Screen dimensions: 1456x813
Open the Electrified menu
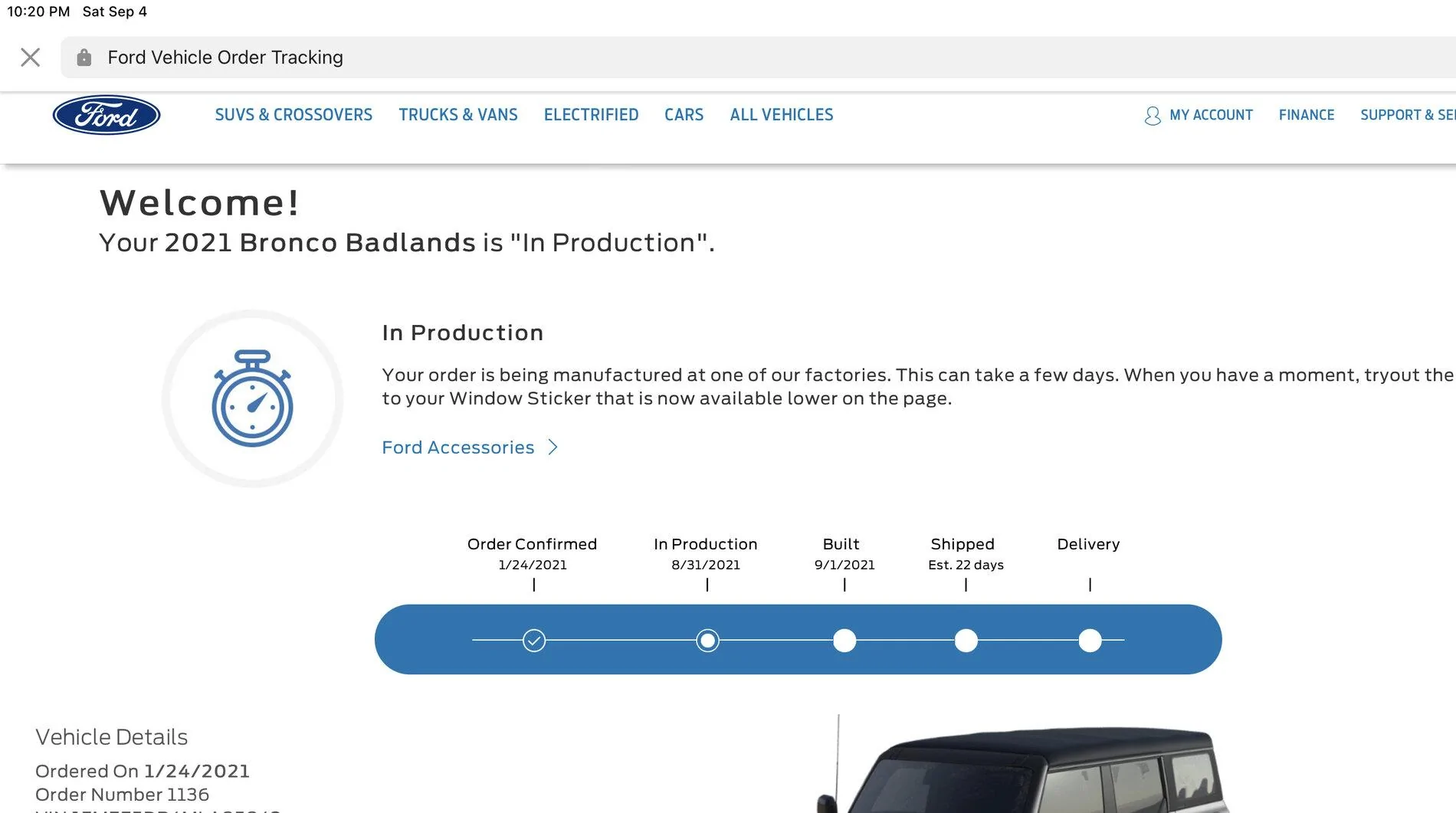(591, 115)
